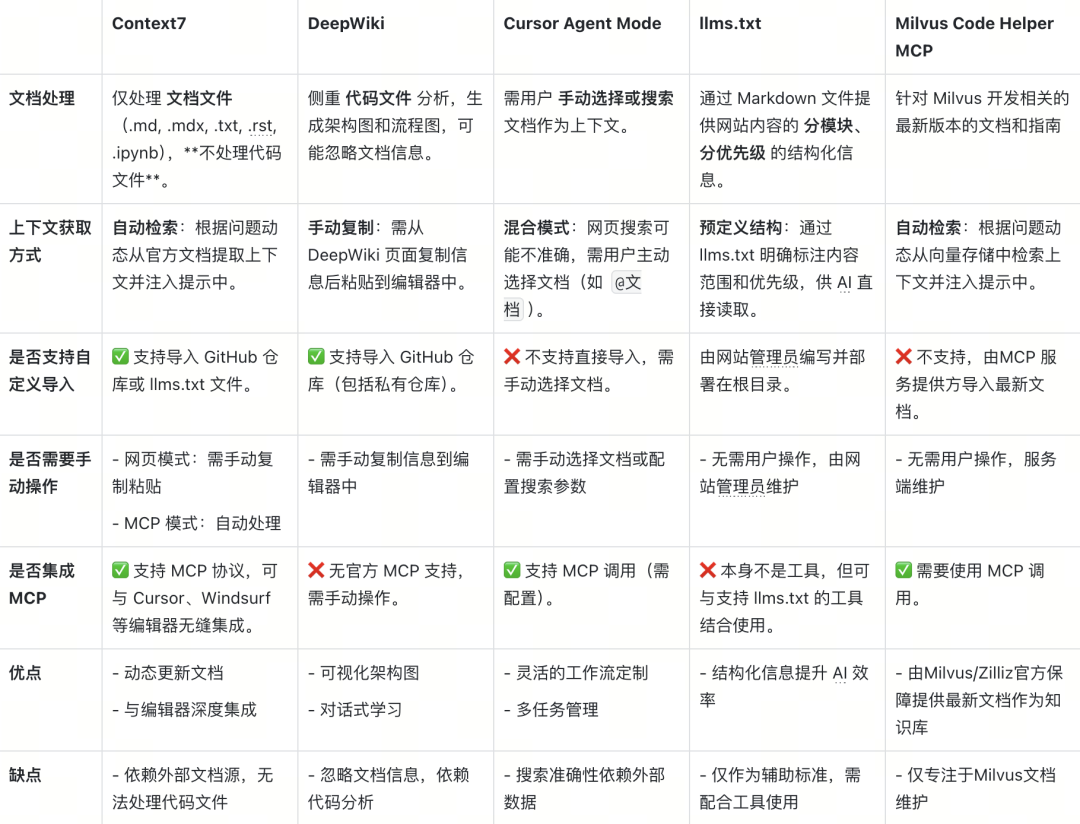Click the green check before 支持 MCP 协议
The height and width of the screenshot is (824, 1080).
pos(121,570)
